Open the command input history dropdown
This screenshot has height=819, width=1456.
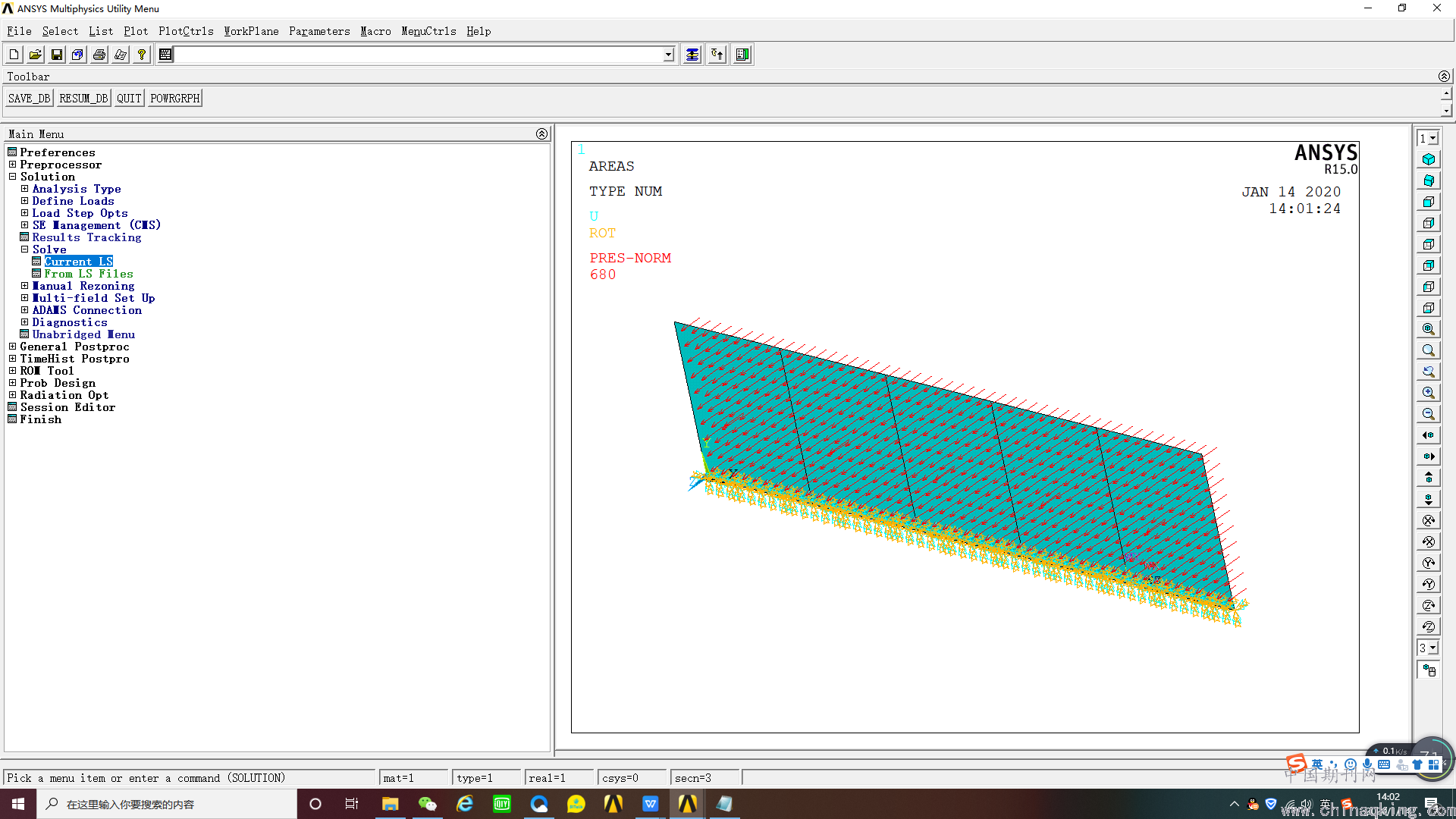[x=668, y=55]
